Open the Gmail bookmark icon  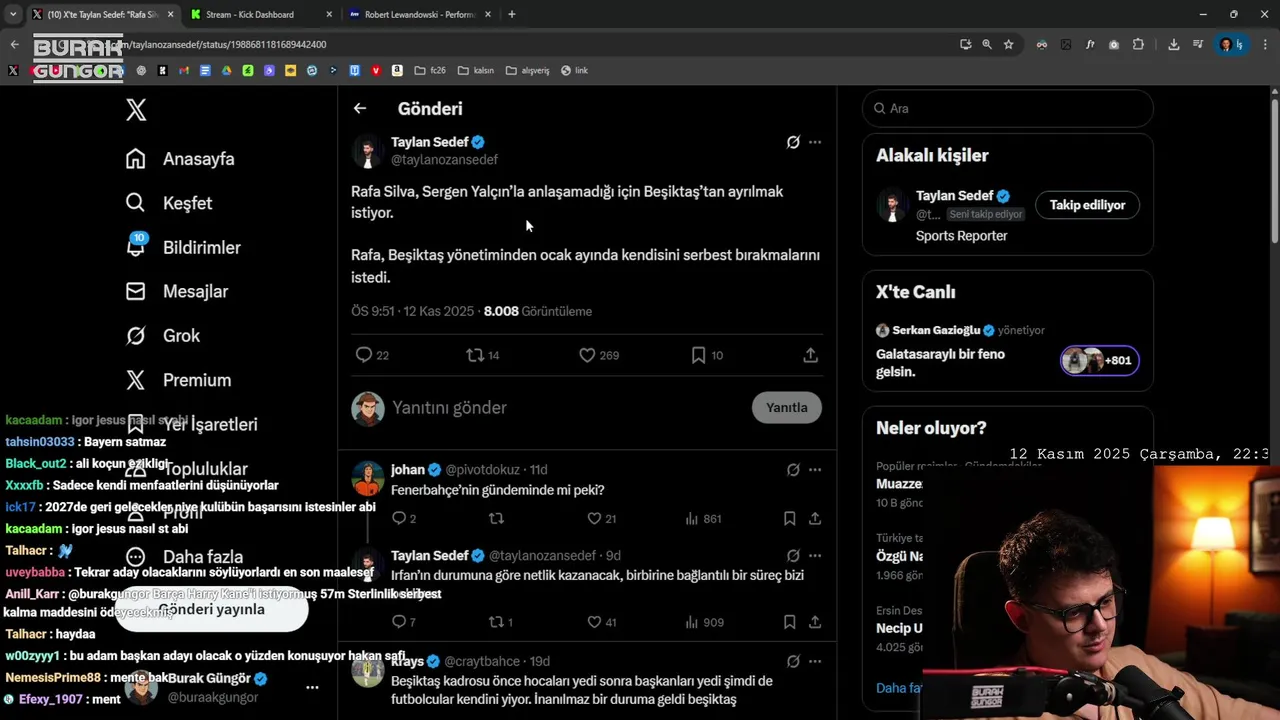[x=184, y=70]
